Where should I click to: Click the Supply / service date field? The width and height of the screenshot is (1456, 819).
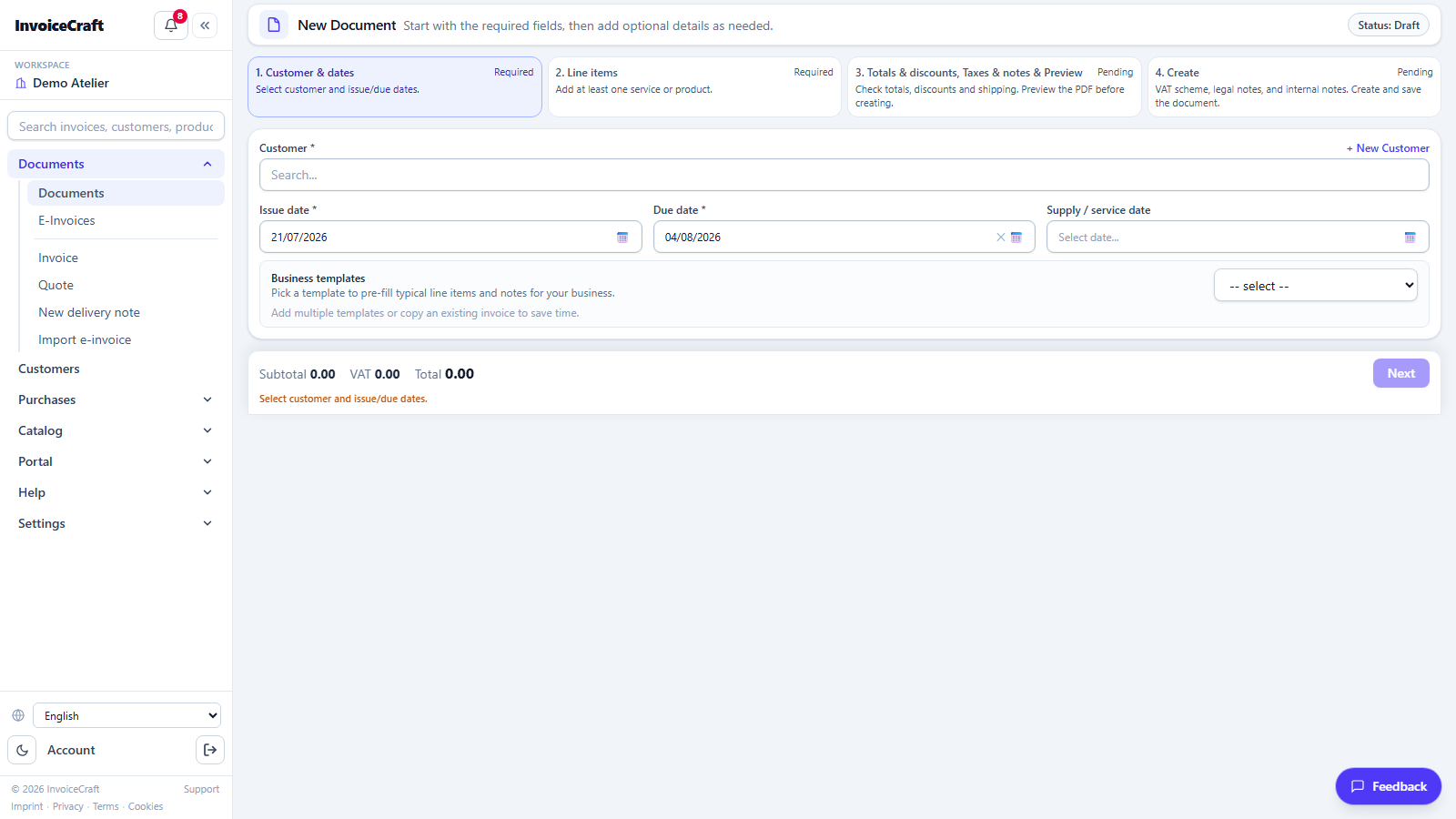(1238, 237)
